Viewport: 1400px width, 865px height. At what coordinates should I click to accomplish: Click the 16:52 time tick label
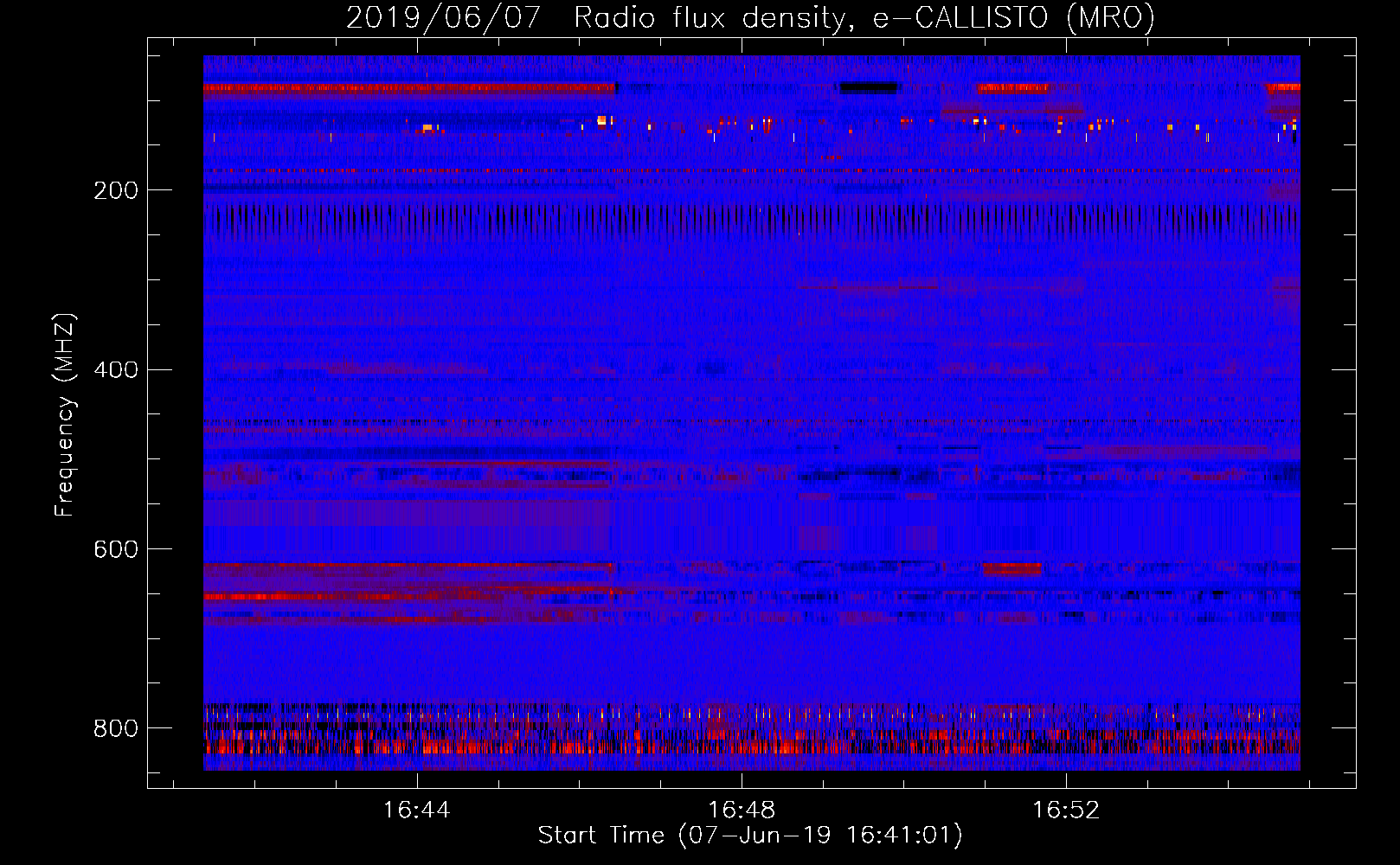1066,810
